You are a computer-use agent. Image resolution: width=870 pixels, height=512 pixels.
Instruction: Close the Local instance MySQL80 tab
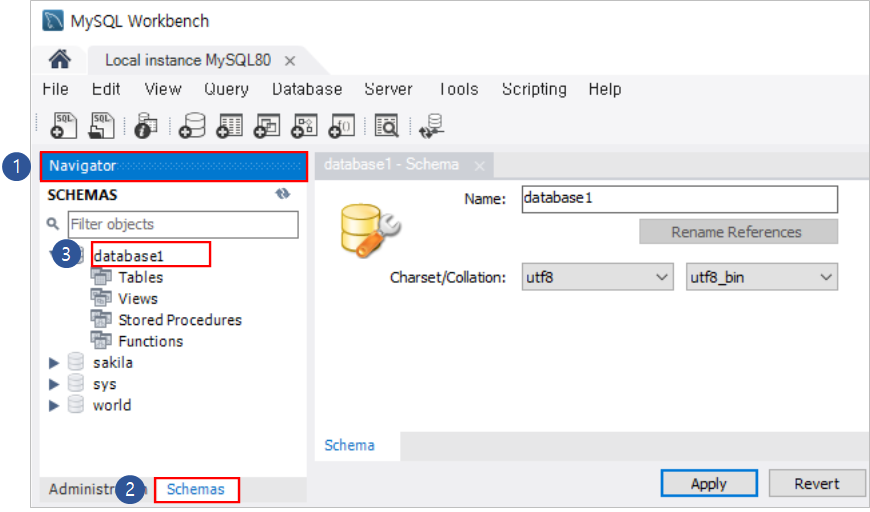pos(290,60)
